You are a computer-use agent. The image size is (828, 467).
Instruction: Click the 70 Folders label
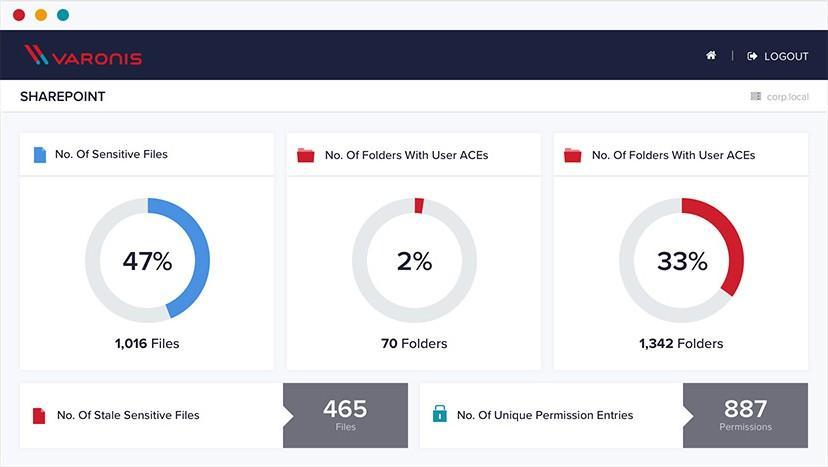tap(414, 344)
